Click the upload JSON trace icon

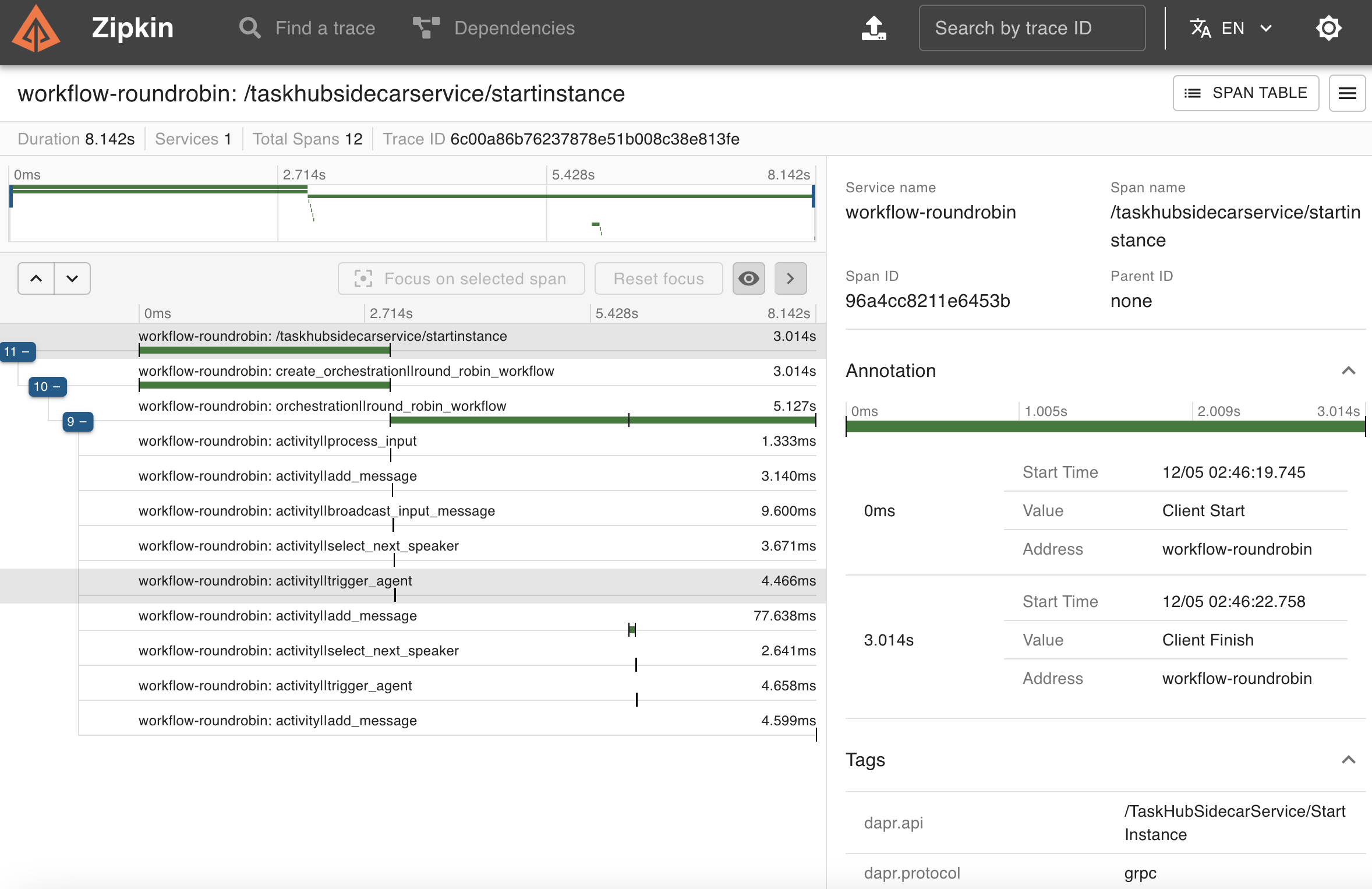coord(874,28)
